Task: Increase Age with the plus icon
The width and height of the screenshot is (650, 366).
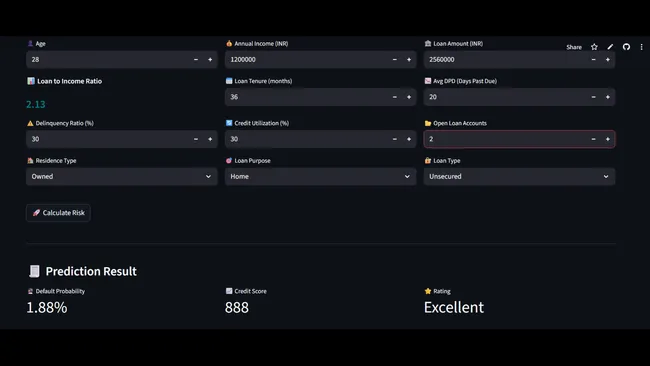Action: point(210,60)
